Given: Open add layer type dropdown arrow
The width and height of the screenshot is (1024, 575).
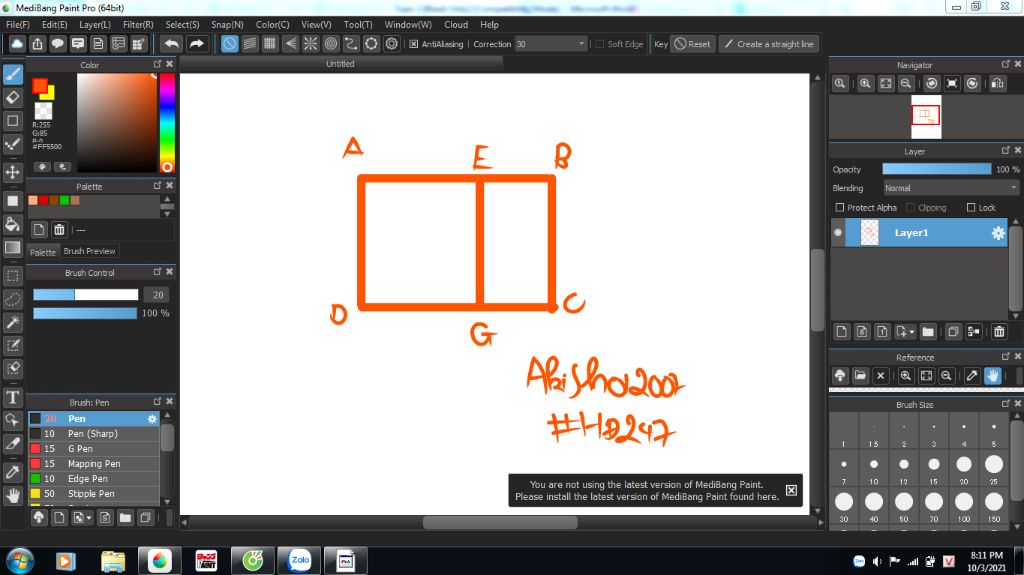Looking at the screenshot, I should 912,331.
